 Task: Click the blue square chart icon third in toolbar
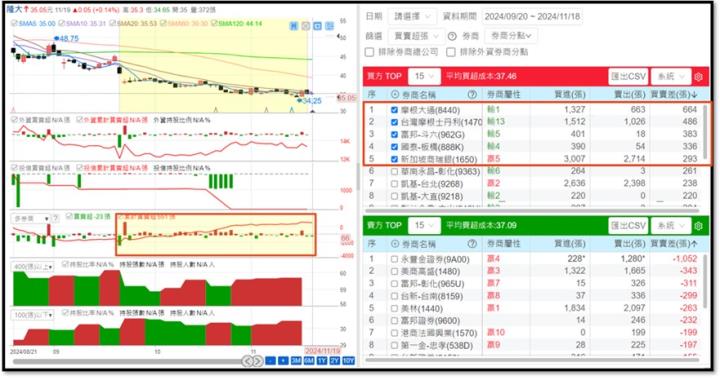click(x=317, y=26)
